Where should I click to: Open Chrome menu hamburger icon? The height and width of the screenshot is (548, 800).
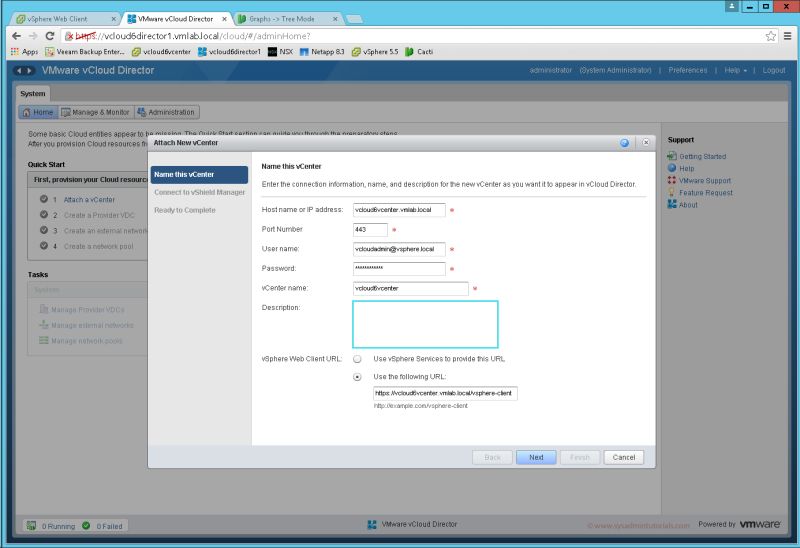(x=788, y=36)
